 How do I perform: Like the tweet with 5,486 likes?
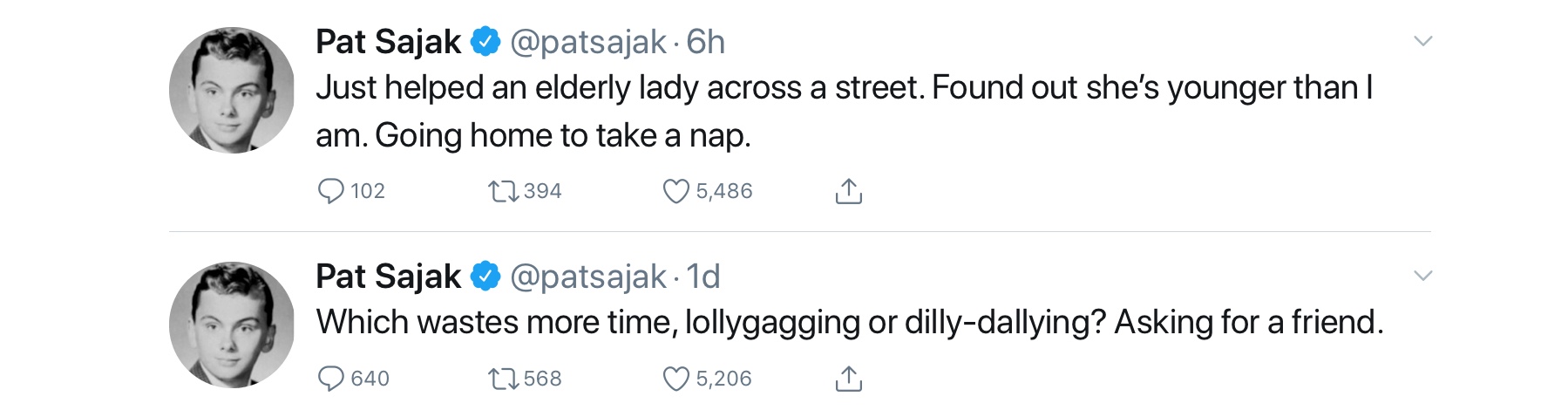pos(675,191)
